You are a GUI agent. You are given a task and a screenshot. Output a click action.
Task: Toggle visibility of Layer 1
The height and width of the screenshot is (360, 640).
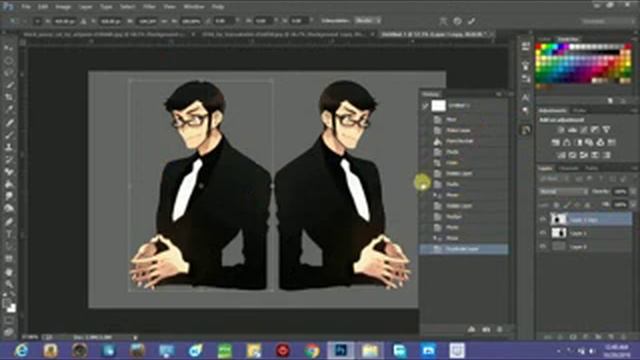click(x=543, y=233)
